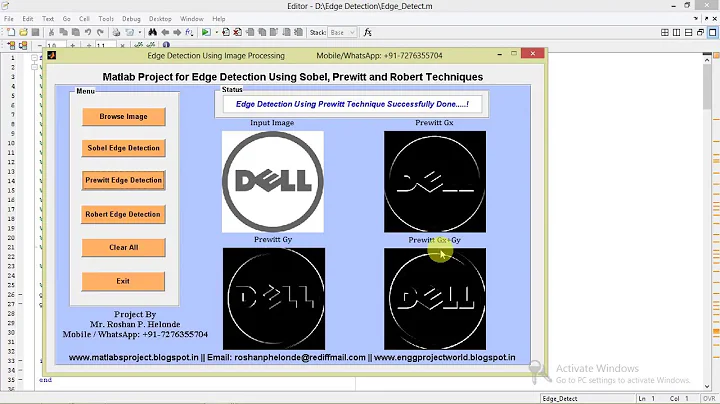Open the Cell menu
Viewport: 720px width, 404px height.
[x=84, y=19]
